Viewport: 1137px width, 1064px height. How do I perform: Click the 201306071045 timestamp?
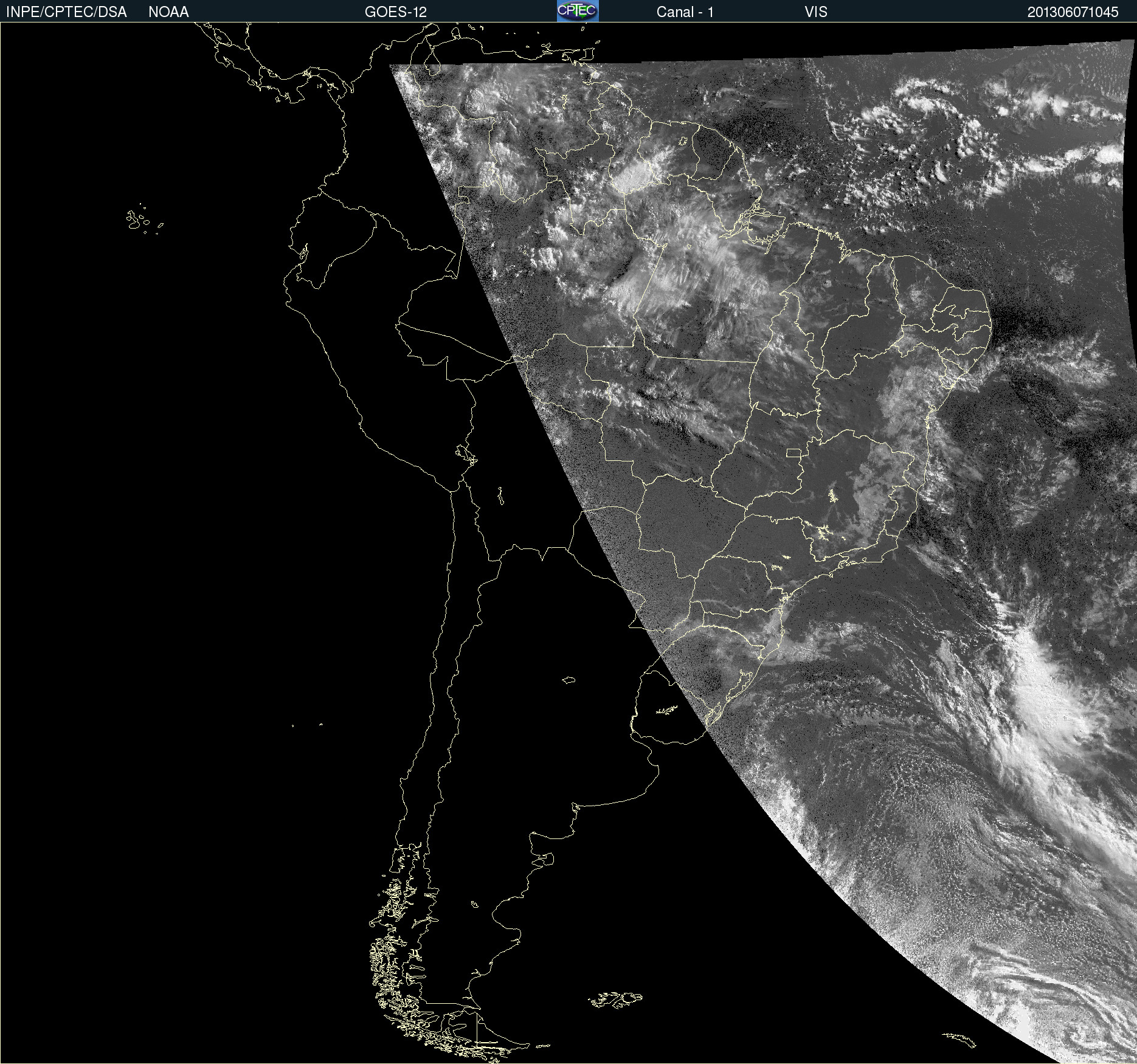pos(1073,12)
